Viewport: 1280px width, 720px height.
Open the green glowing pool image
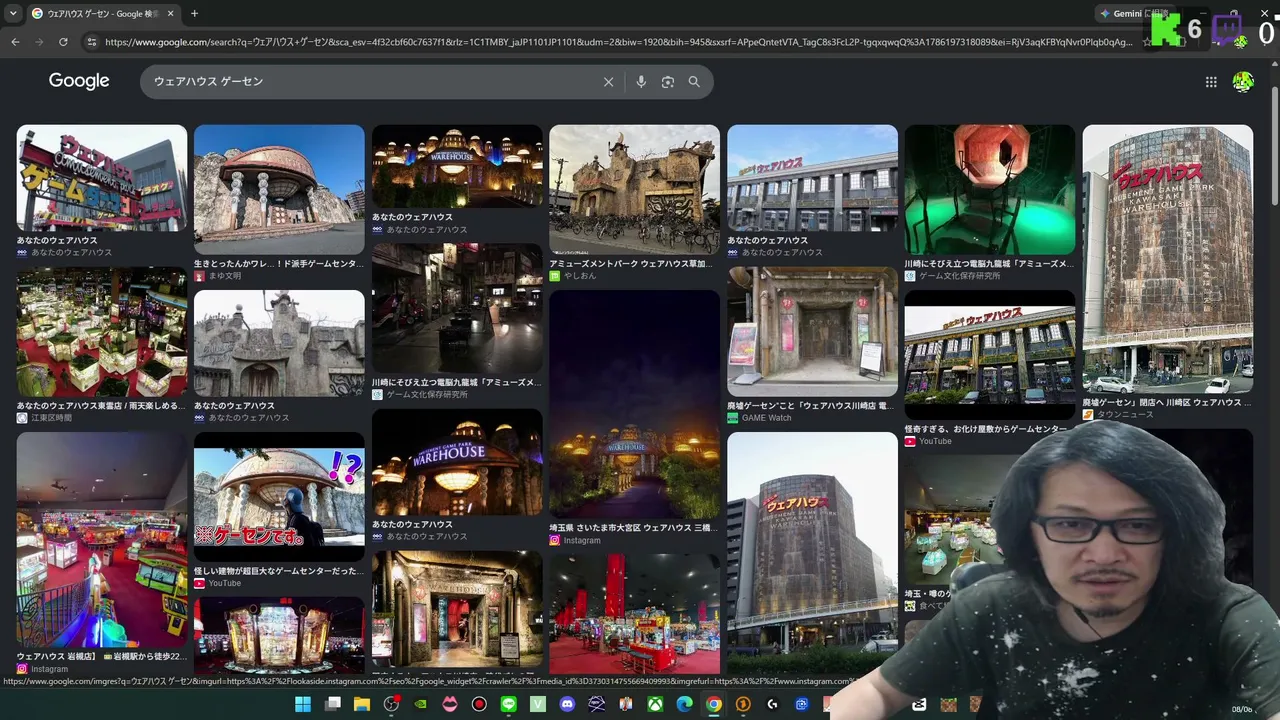[x=990, y=189]
